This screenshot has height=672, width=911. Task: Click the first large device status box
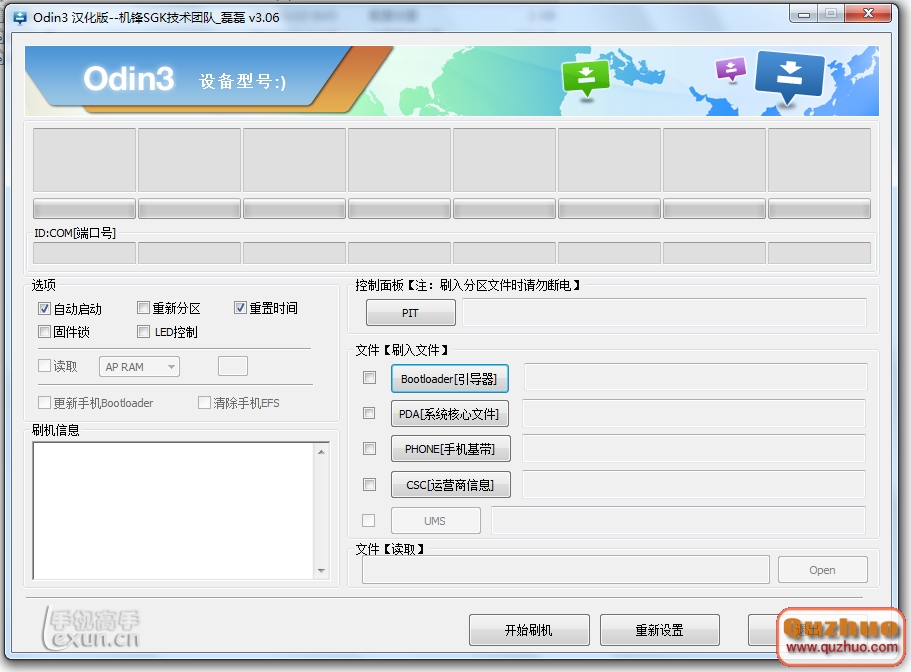84,160
